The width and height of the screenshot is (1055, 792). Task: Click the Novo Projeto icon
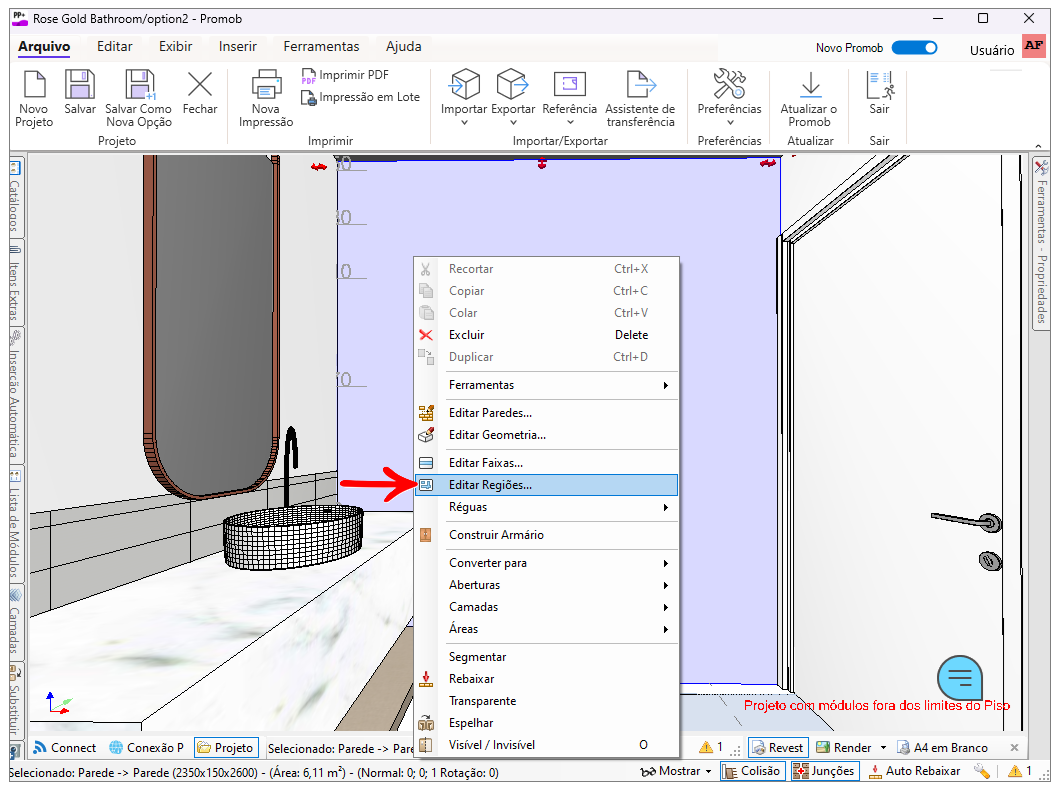[34, 85]
